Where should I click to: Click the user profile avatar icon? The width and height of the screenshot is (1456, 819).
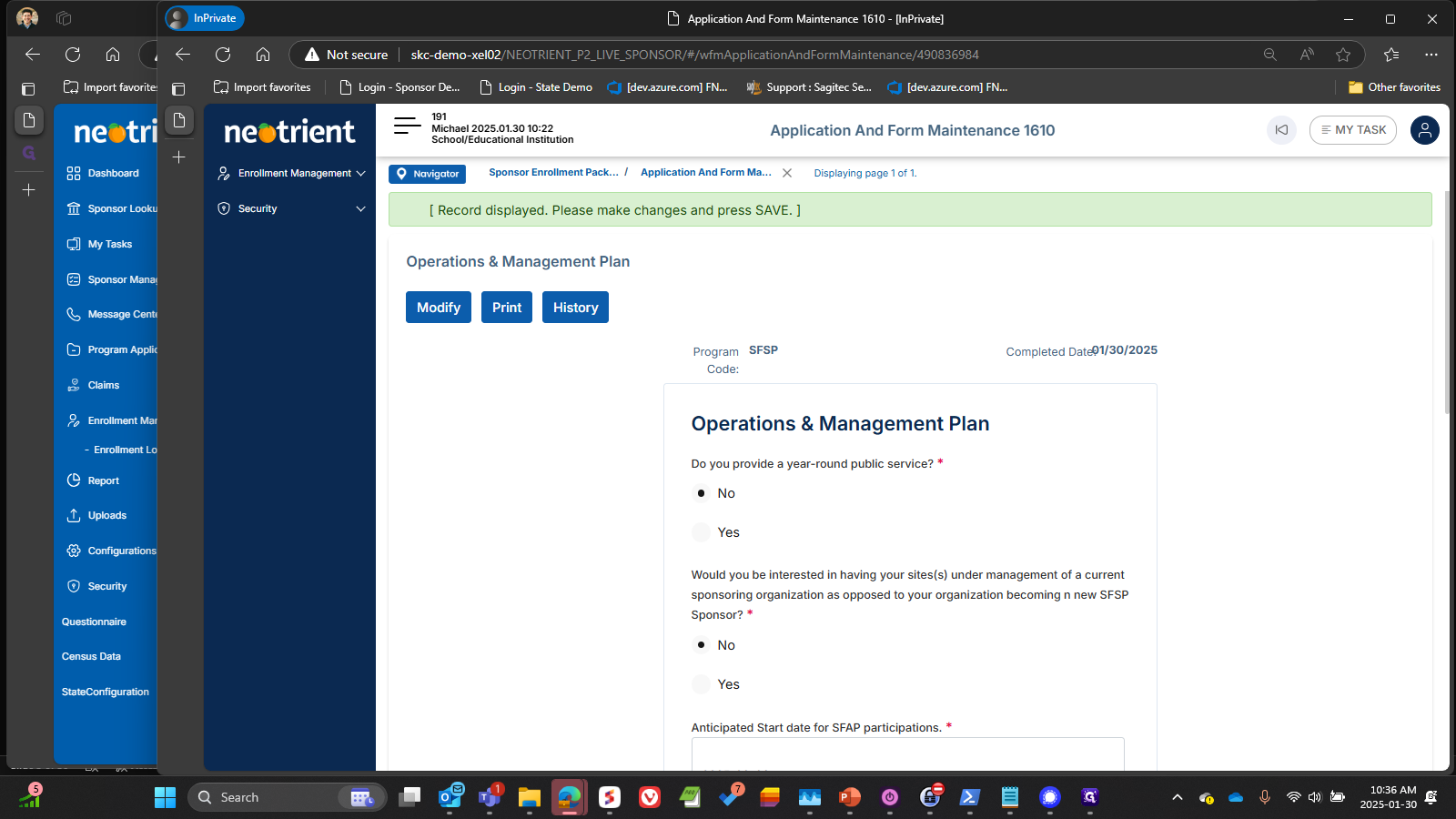[x=1424, y=130]
